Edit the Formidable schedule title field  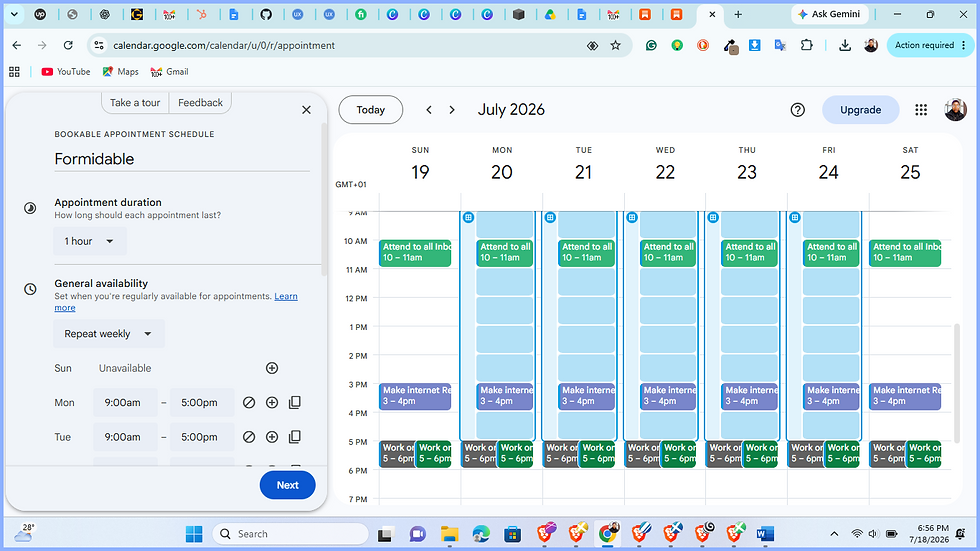(x=182, y=159)
